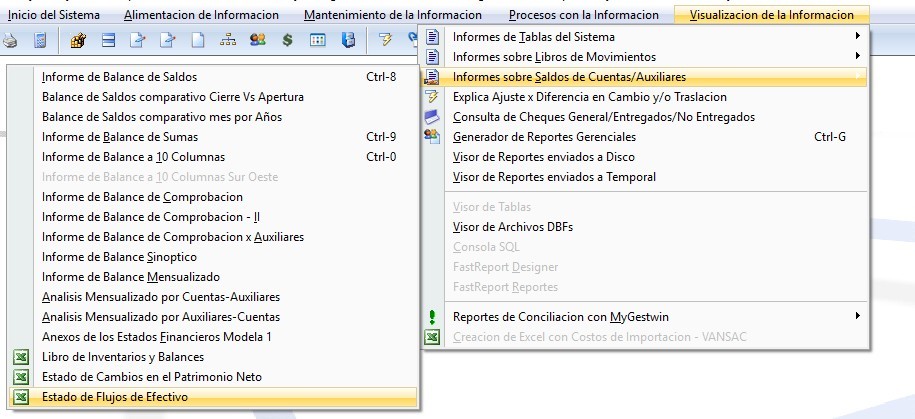
Task: Click the printer icon in the toolbar
Action: point(10,41)
